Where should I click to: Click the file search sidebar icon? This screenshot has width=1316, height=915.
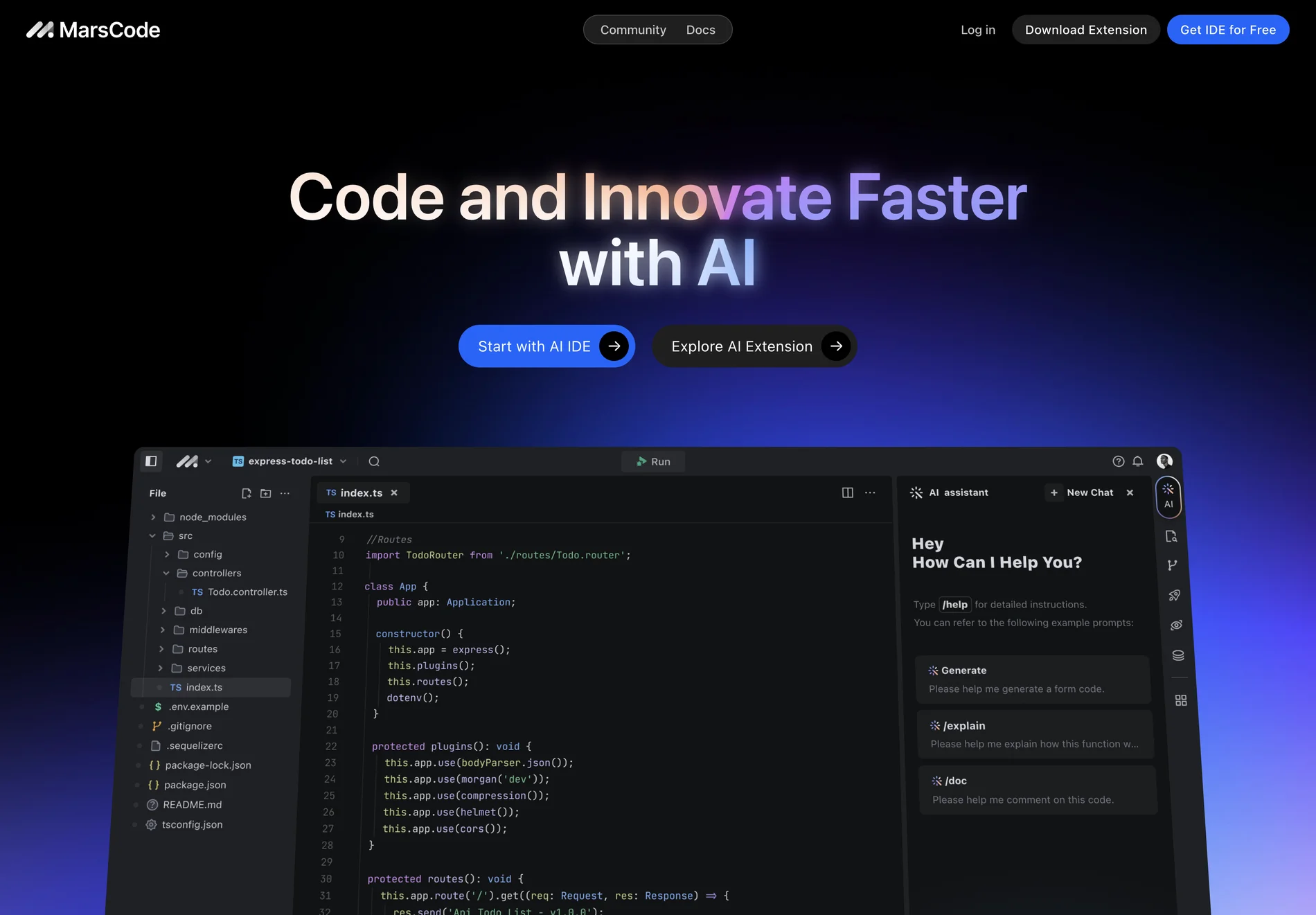[x=1171, y=536]
